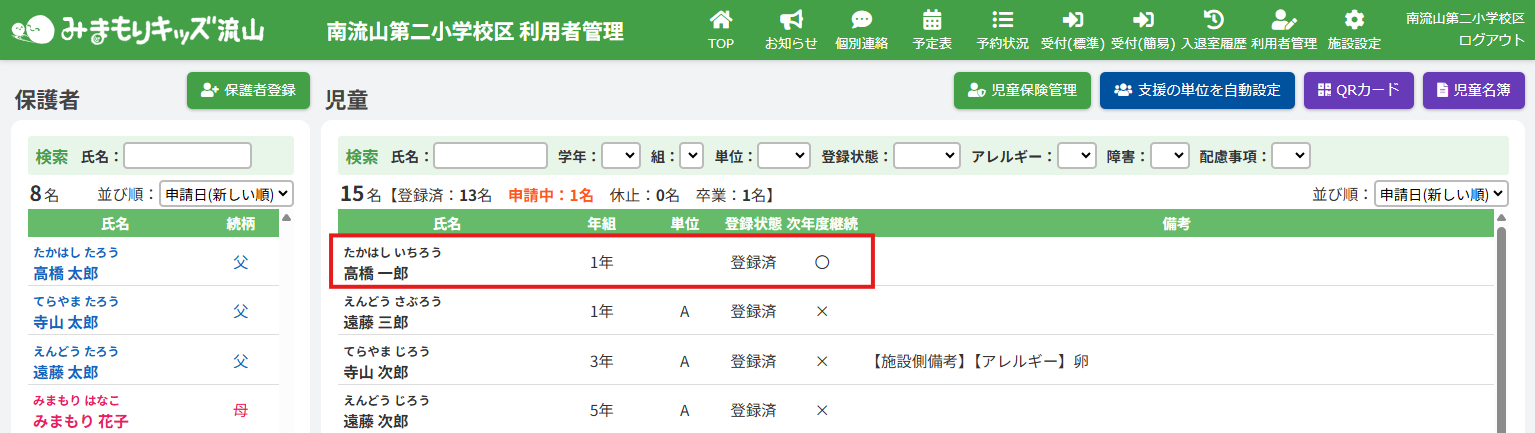
Task: Open the アレルギー filter dropdown
Action: click(1076, 156)
